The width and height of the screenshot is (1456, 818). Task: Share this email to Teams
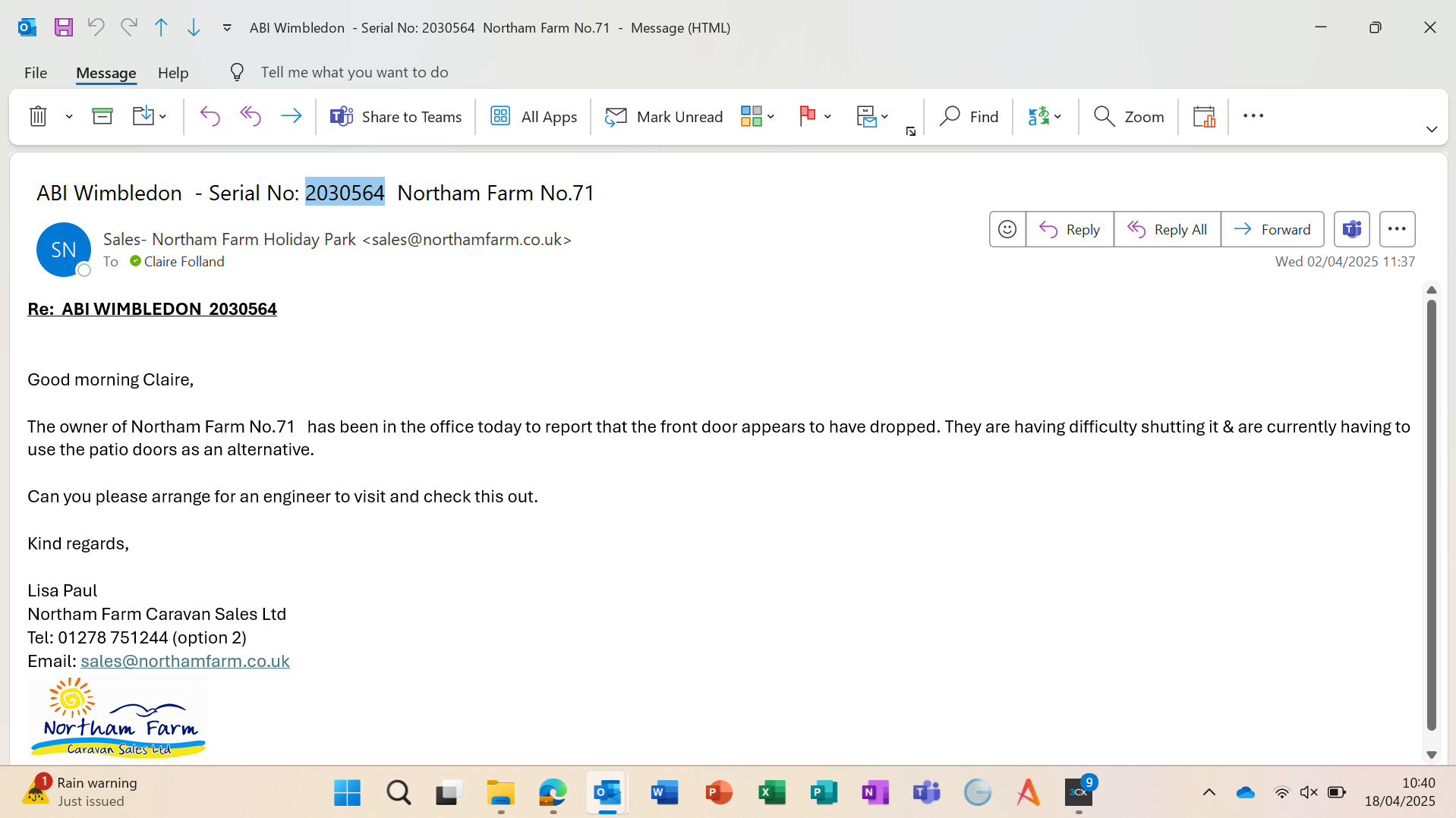396,116
